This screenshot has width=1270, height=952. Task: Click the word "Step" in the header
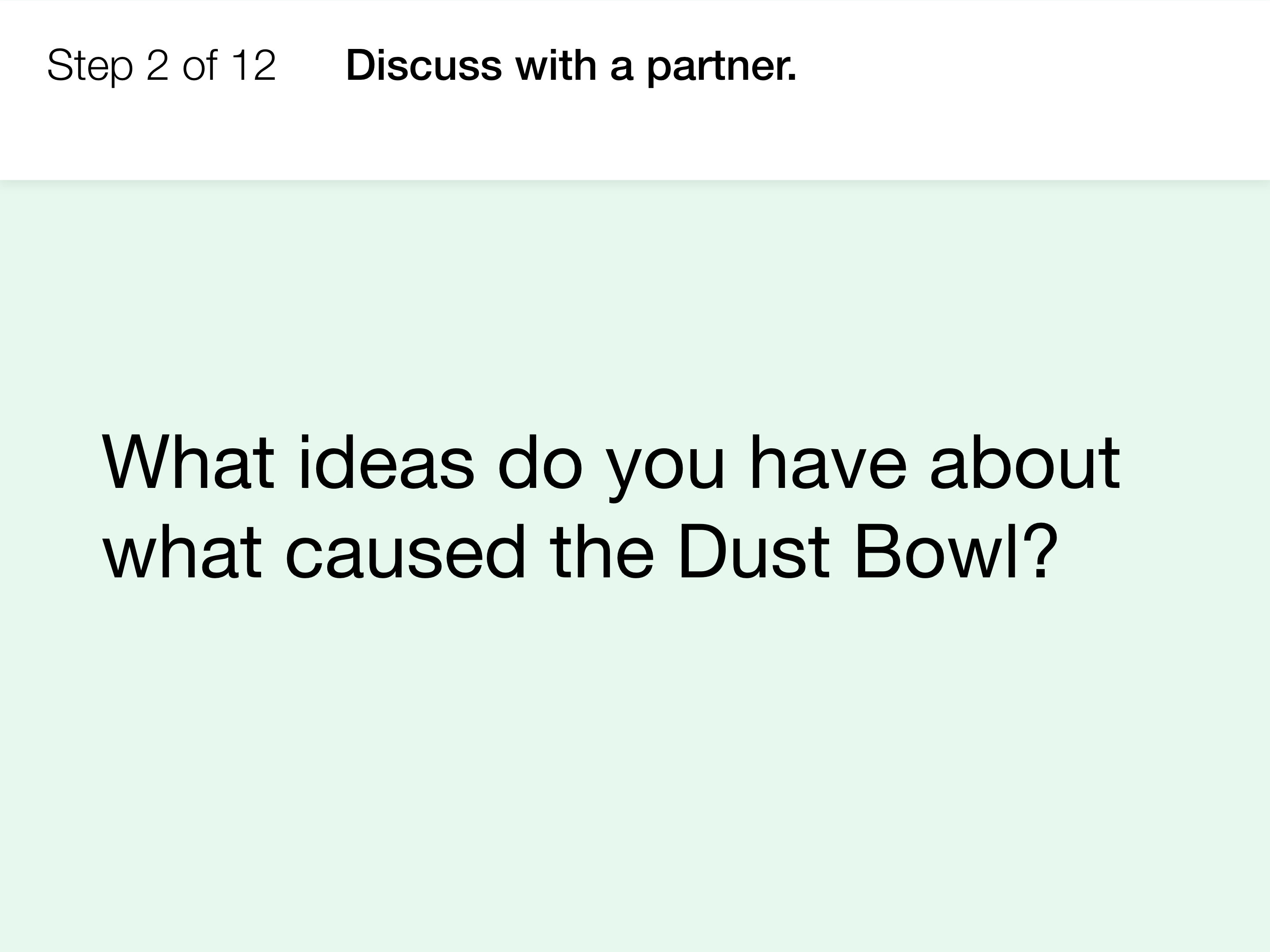[90, 67]
